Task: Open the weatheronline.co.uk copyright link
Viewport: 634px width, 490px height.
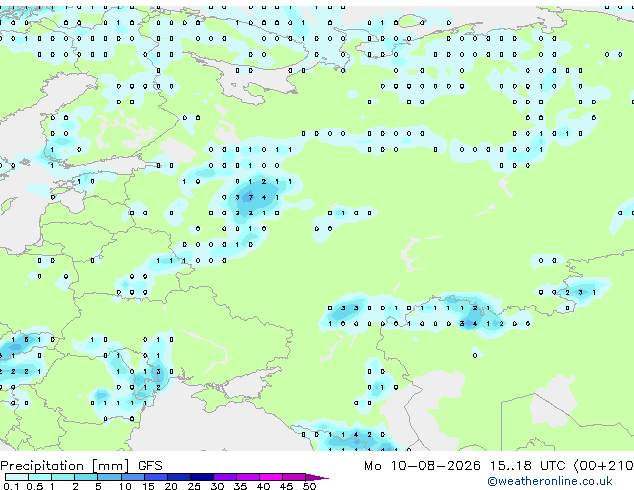Action: (550, 481)
